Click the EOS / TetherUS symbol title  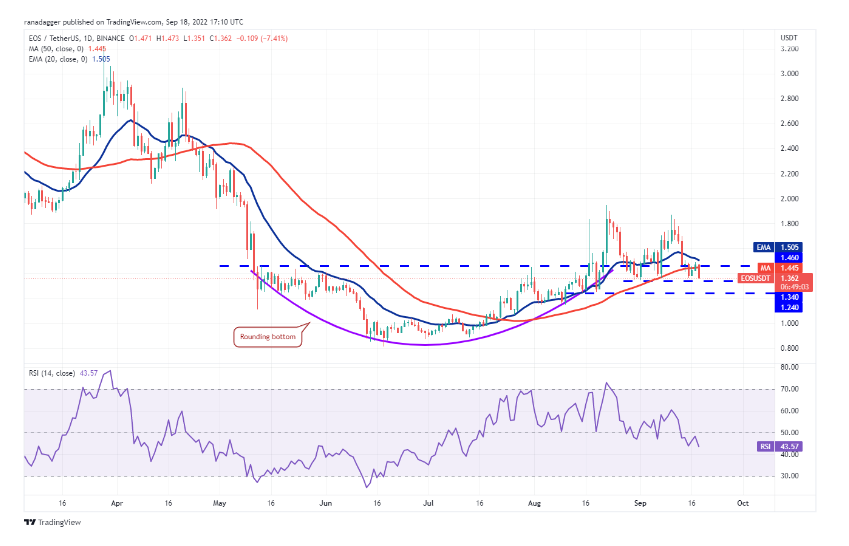[53, 38]
